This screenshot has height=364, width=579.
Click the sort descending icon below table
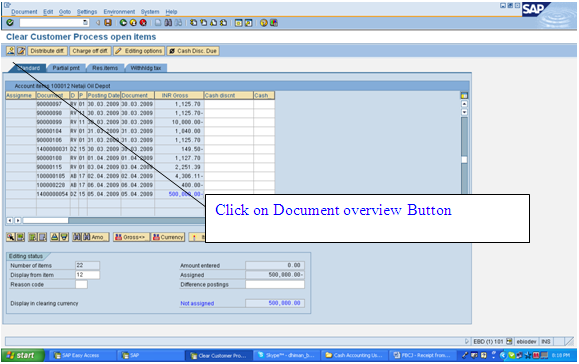[64, 237]
